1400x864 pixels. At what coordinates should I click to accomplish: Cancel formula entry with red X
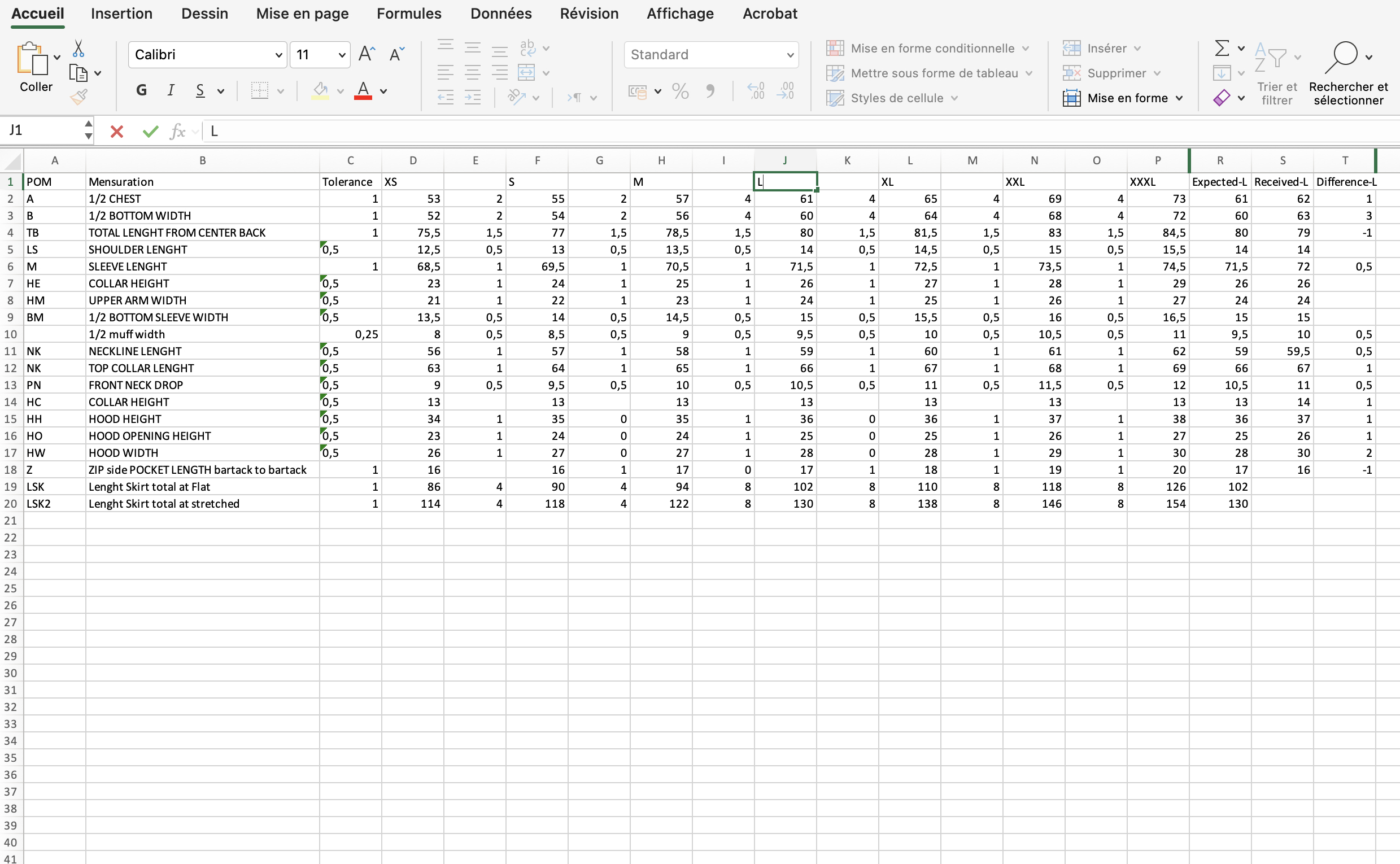116,132
